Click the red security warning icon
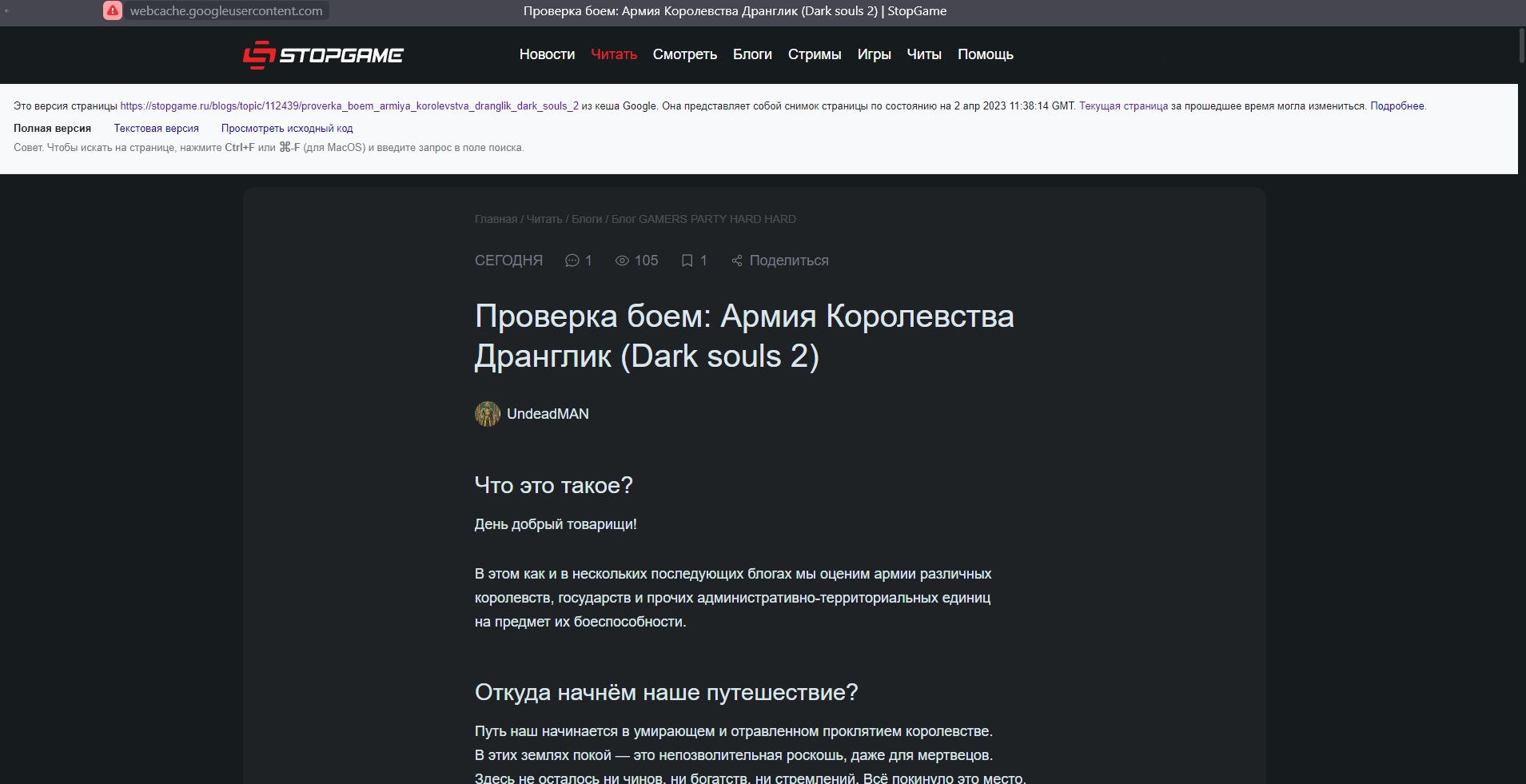1526x784 pixels. [x=113, y=11]
